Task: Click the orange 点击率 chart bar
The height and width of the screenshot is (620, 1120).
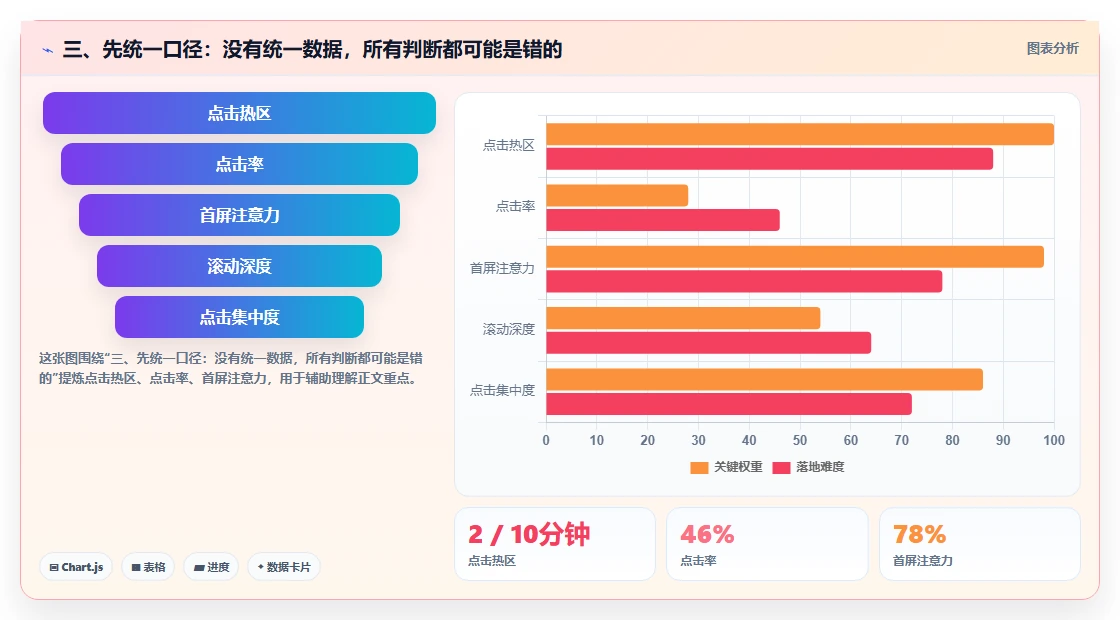Action: (x=617, y=196)
